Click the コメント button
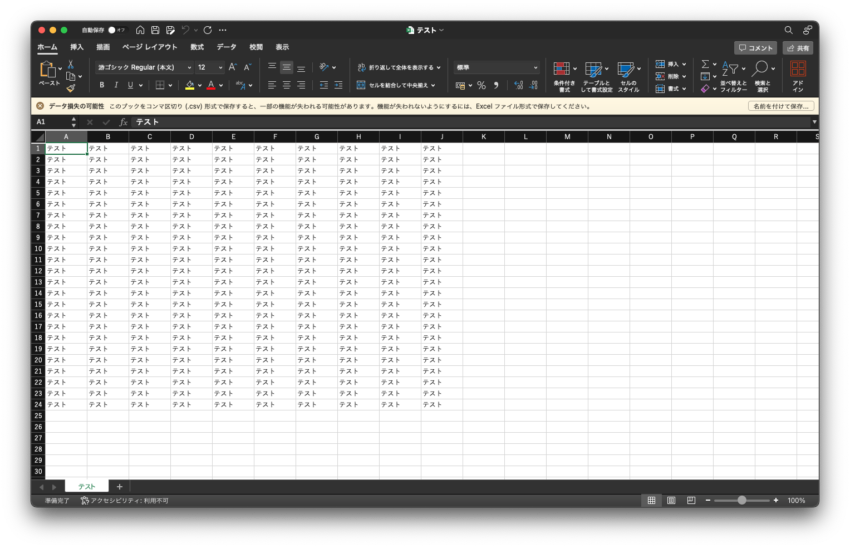Image resolution: width=850 pixels, height=548 pixels. click(x=755, y=47)
